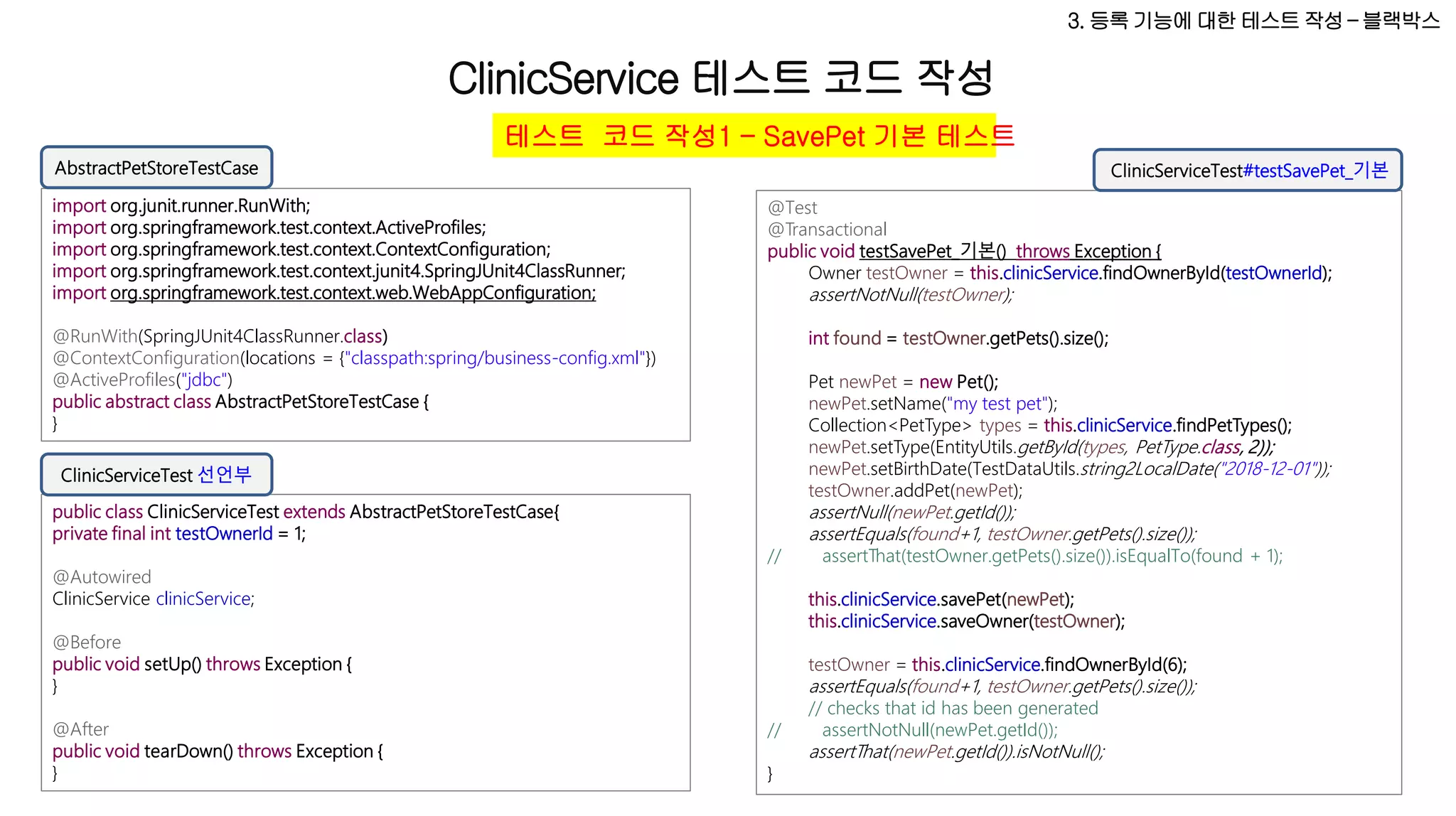Image resolution: width=1456 pixels, height=816 pixels.
Task: Click 'testOwner.addPet(newPet);'
Action: (x=915, y=490)
